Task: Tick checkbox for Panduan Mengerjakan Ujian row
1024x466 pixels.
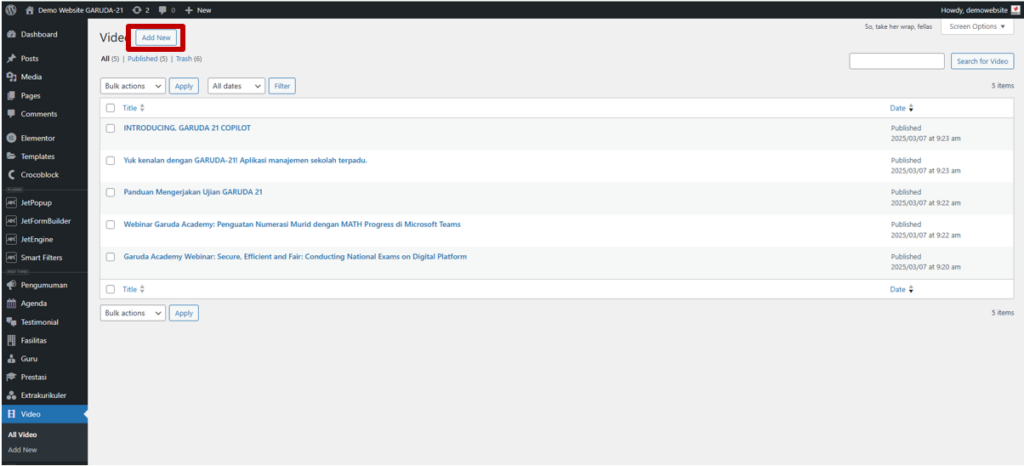Action: coord(110,193)
